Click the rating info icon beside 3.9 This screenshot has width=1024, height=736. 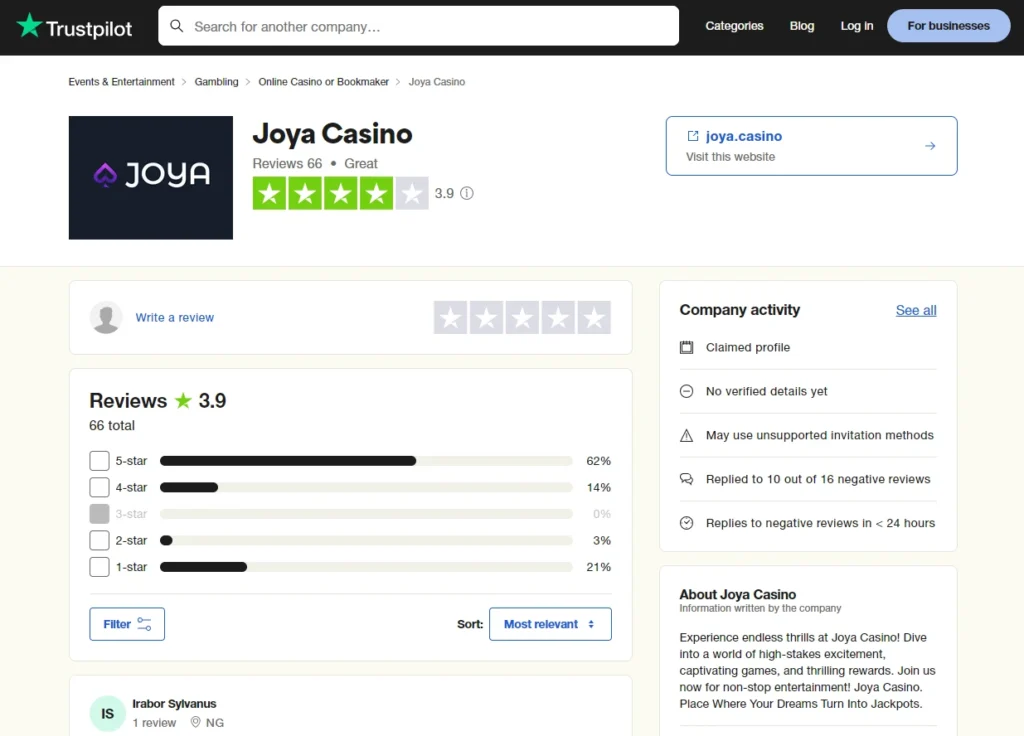(x=467, y=193)
